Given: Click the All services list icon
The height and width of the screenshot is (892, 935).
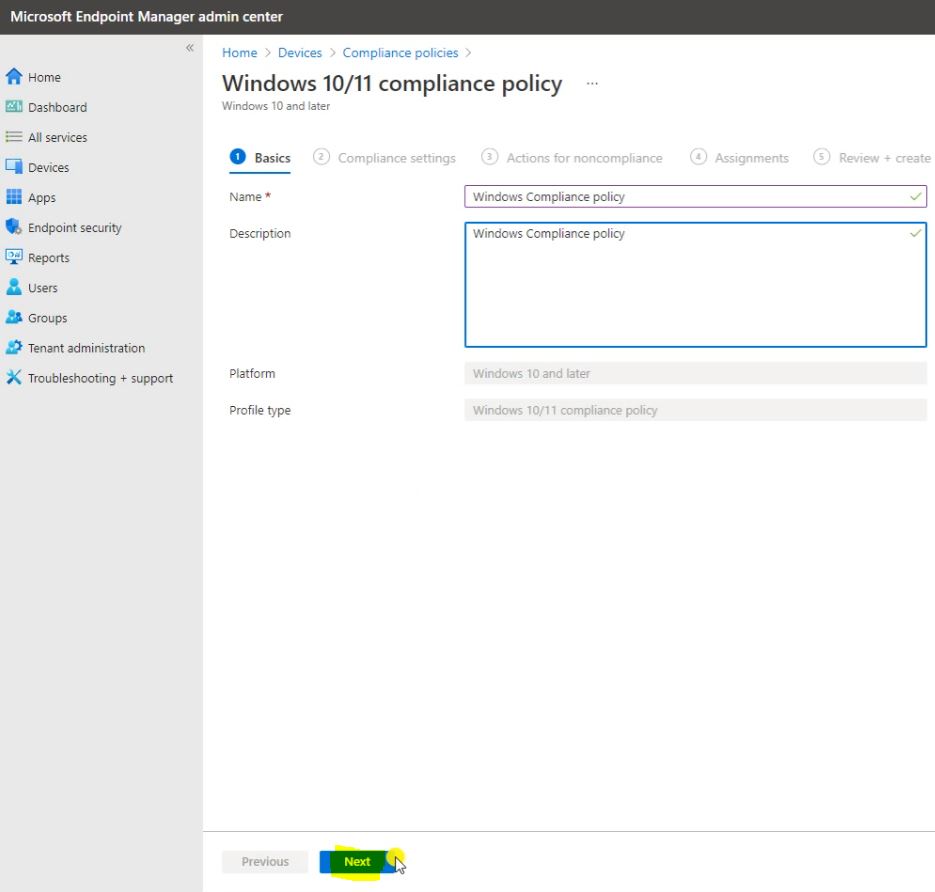Looking at the screenshot, I should [14, 137].
